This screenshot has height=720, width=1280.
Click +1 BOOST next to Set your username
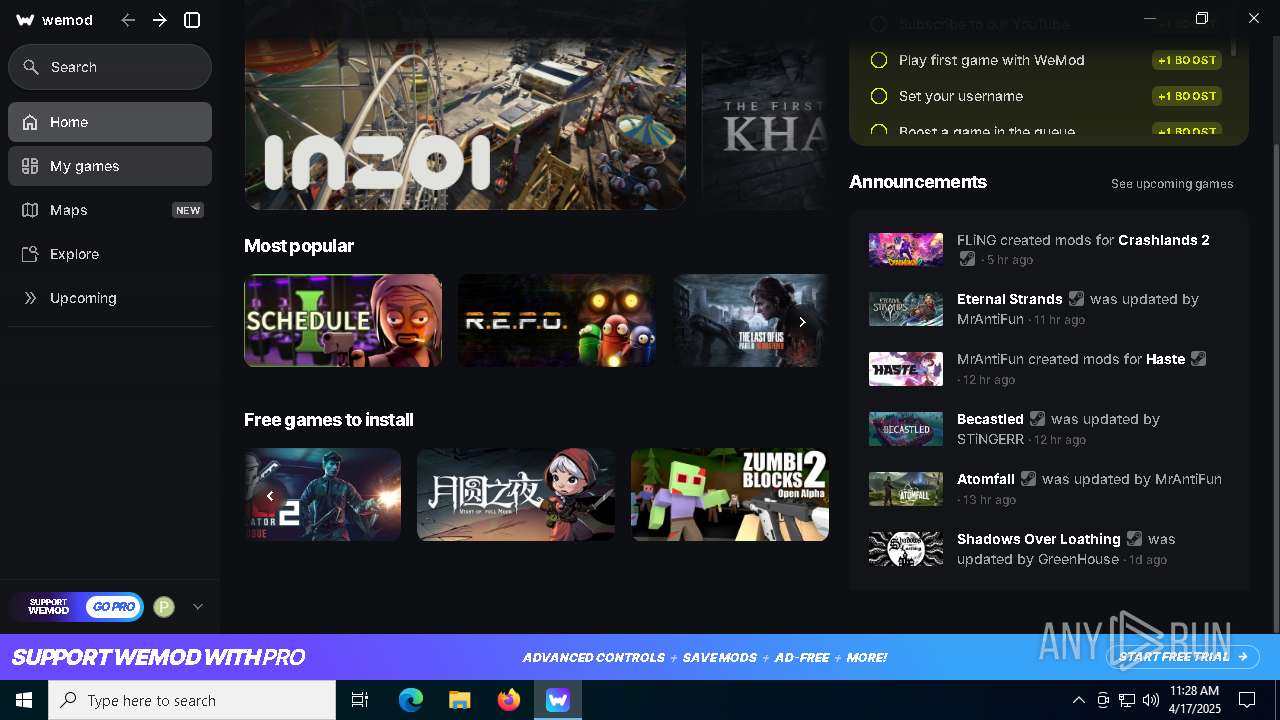1187,96
